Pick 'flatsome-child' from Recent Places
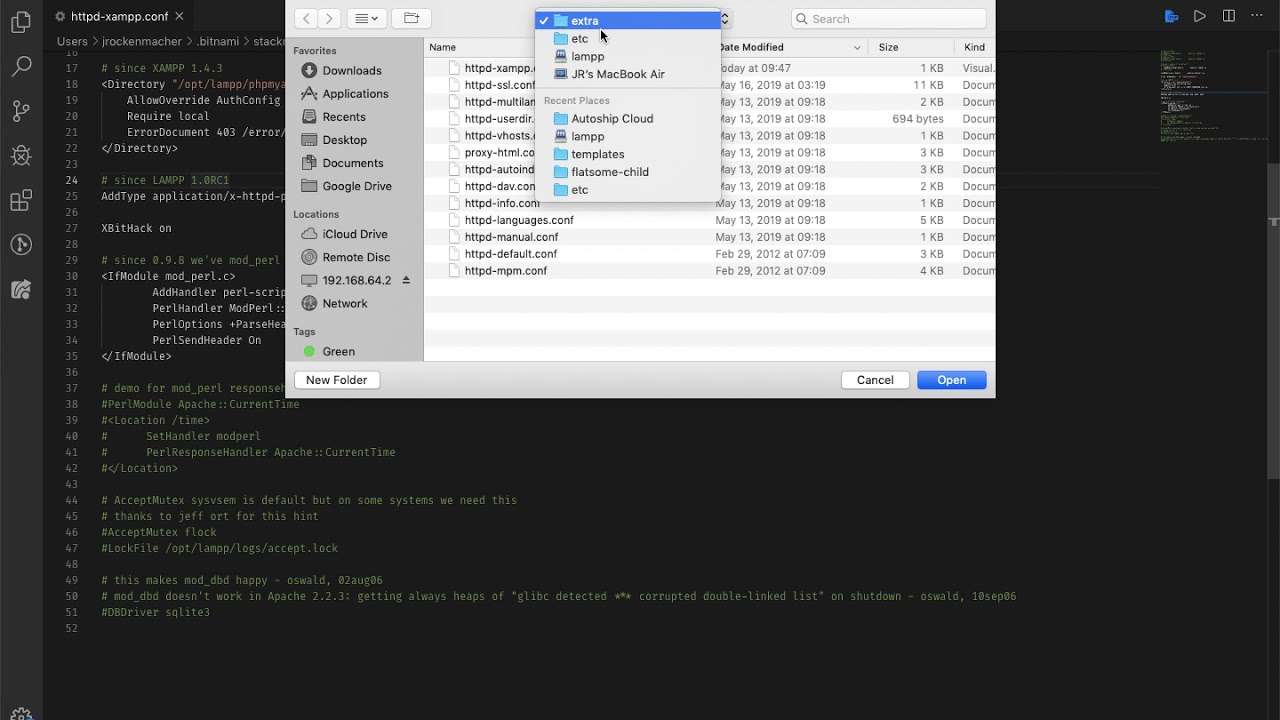Screen dimensions: 1280x720 pos(628,172)
